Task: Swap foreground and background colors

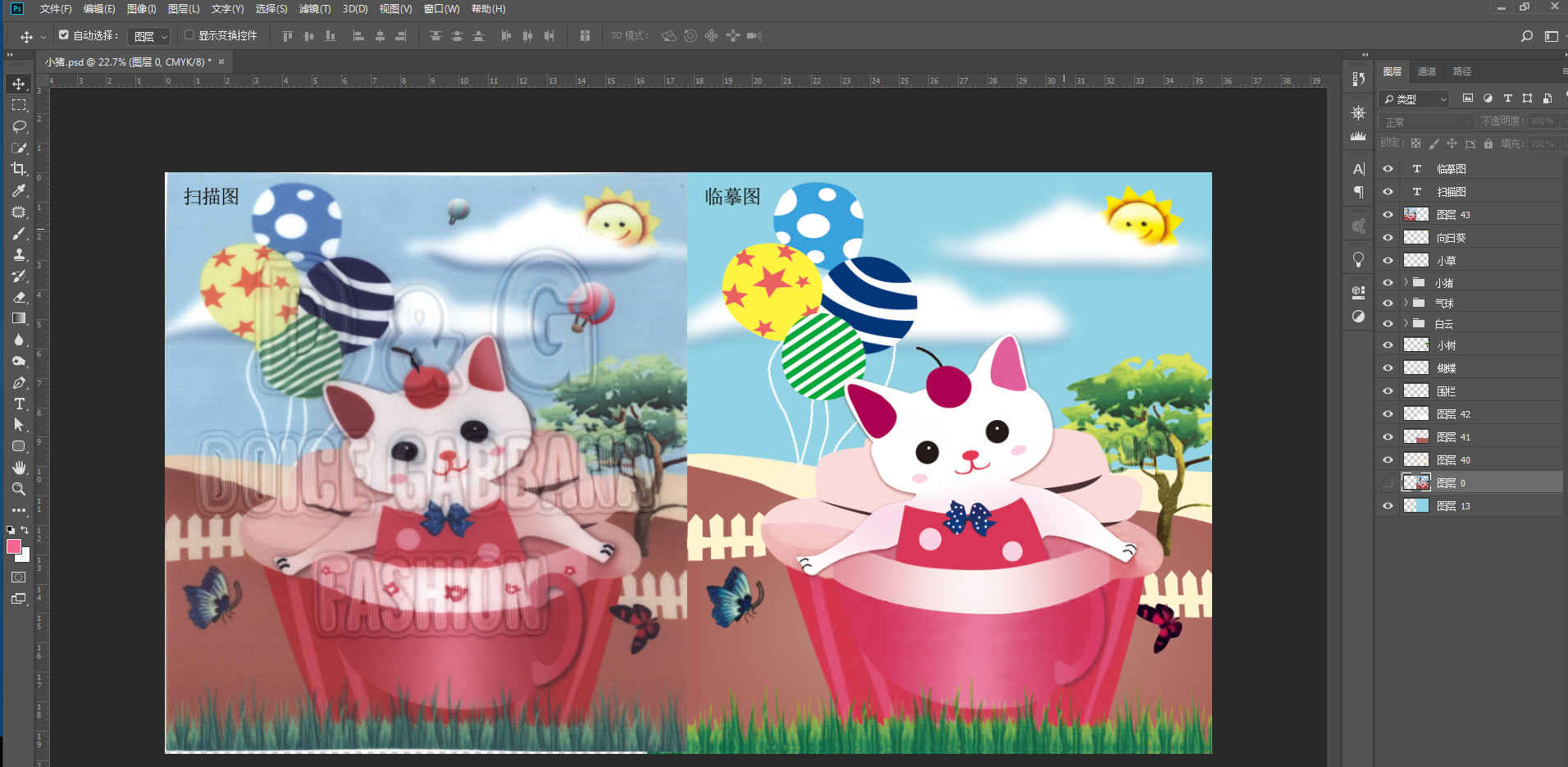Action: 25,530
